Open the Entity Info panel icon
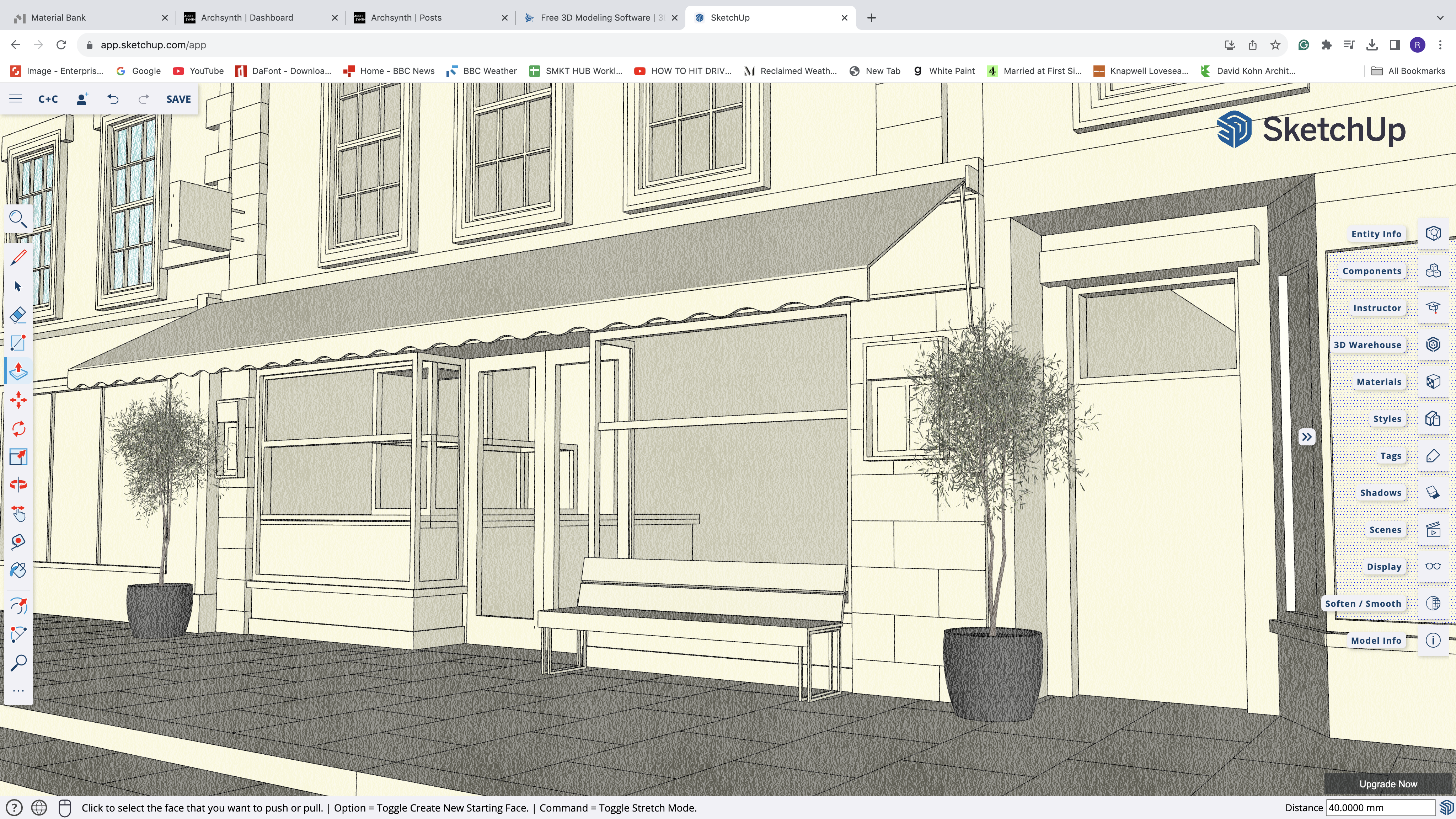 [x=1433, y=234]
